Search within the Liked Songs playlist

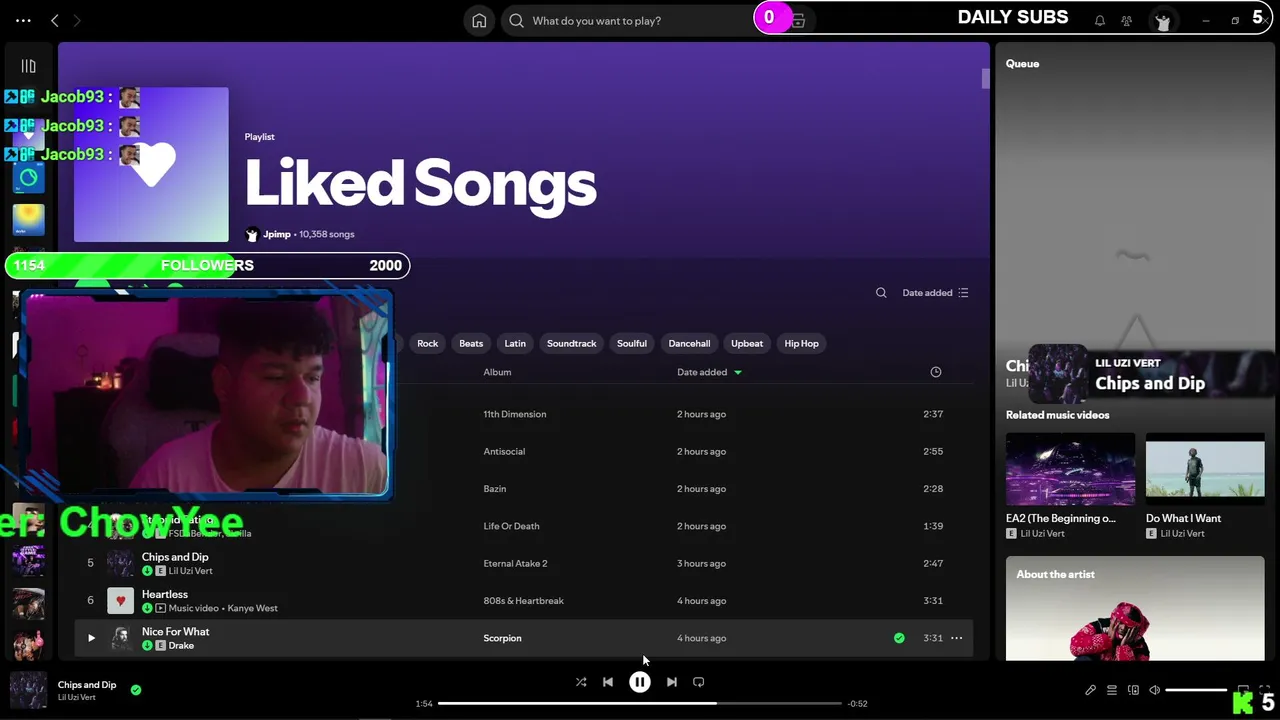tap(881, 293)
